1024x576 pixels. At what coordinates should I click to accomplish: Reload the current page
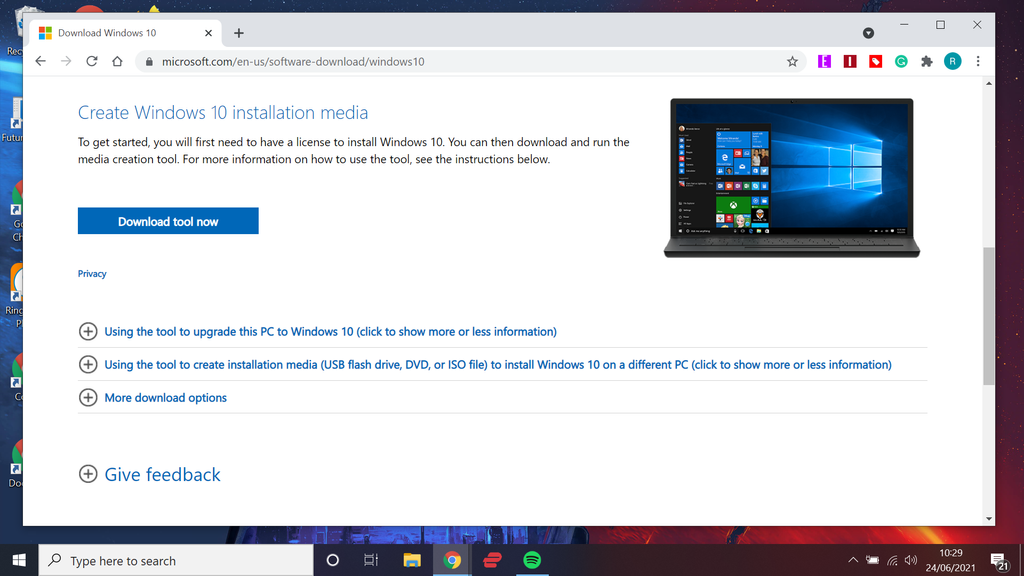(92, 61)
